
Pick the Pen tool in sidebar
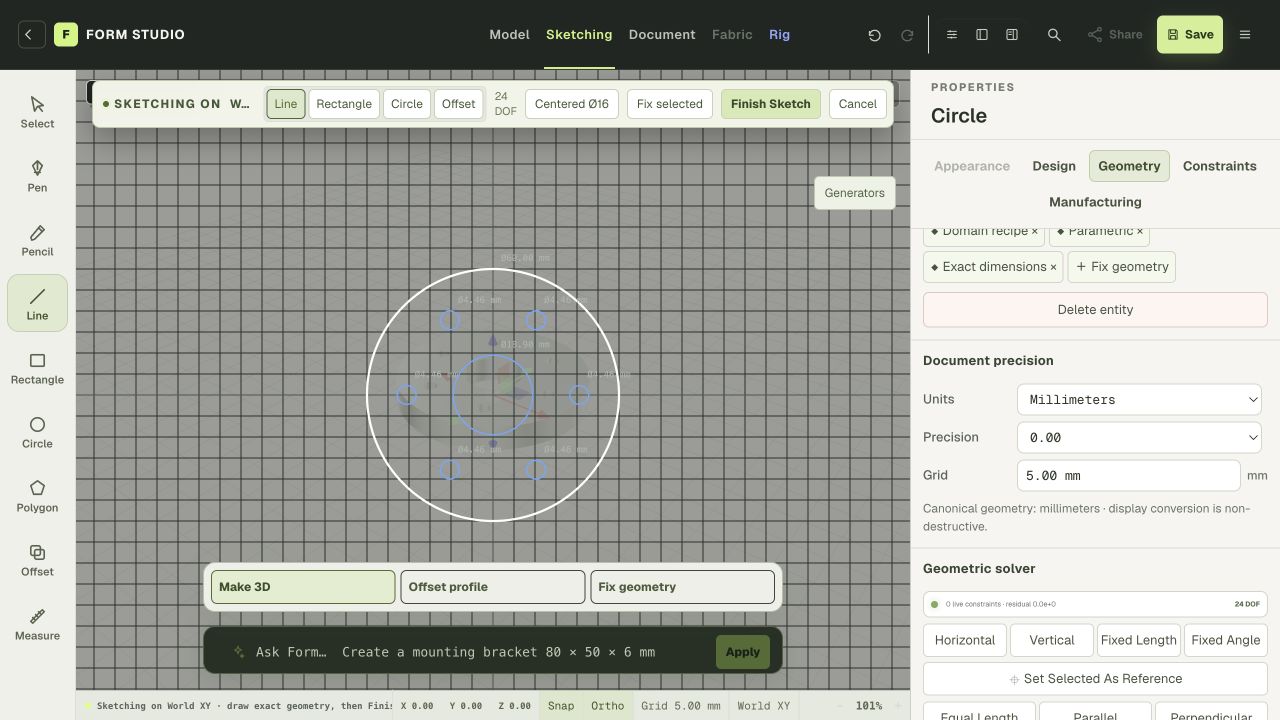click(x=37, y=175)
